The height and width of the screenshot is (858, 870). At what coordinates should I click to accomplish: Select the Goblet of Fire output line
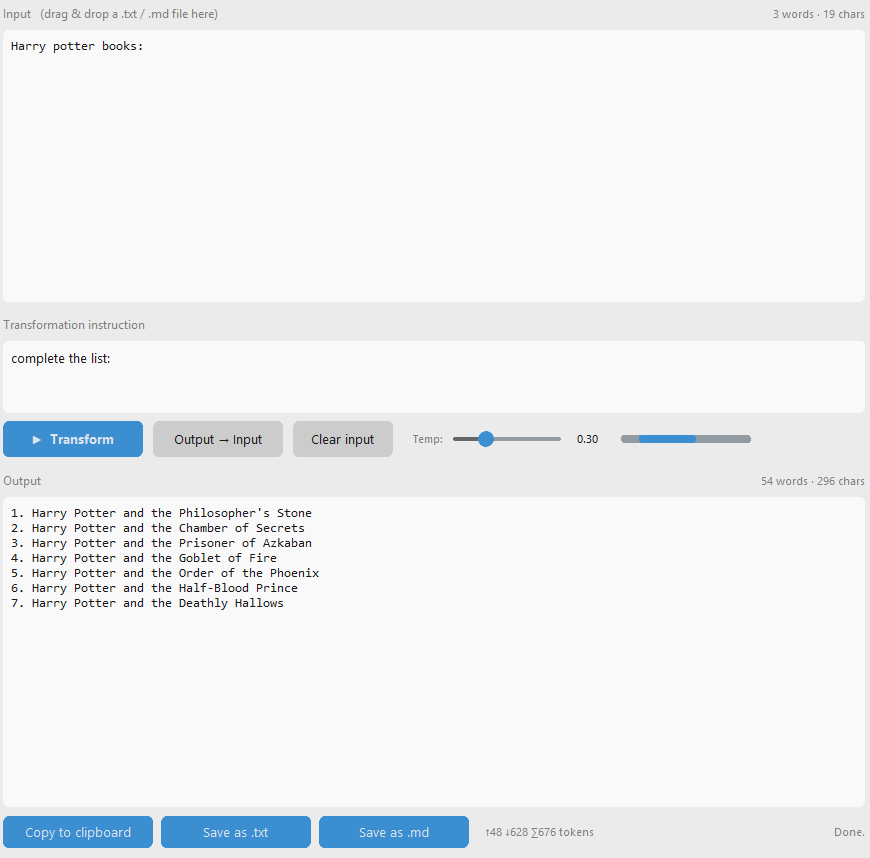[144, 558]
